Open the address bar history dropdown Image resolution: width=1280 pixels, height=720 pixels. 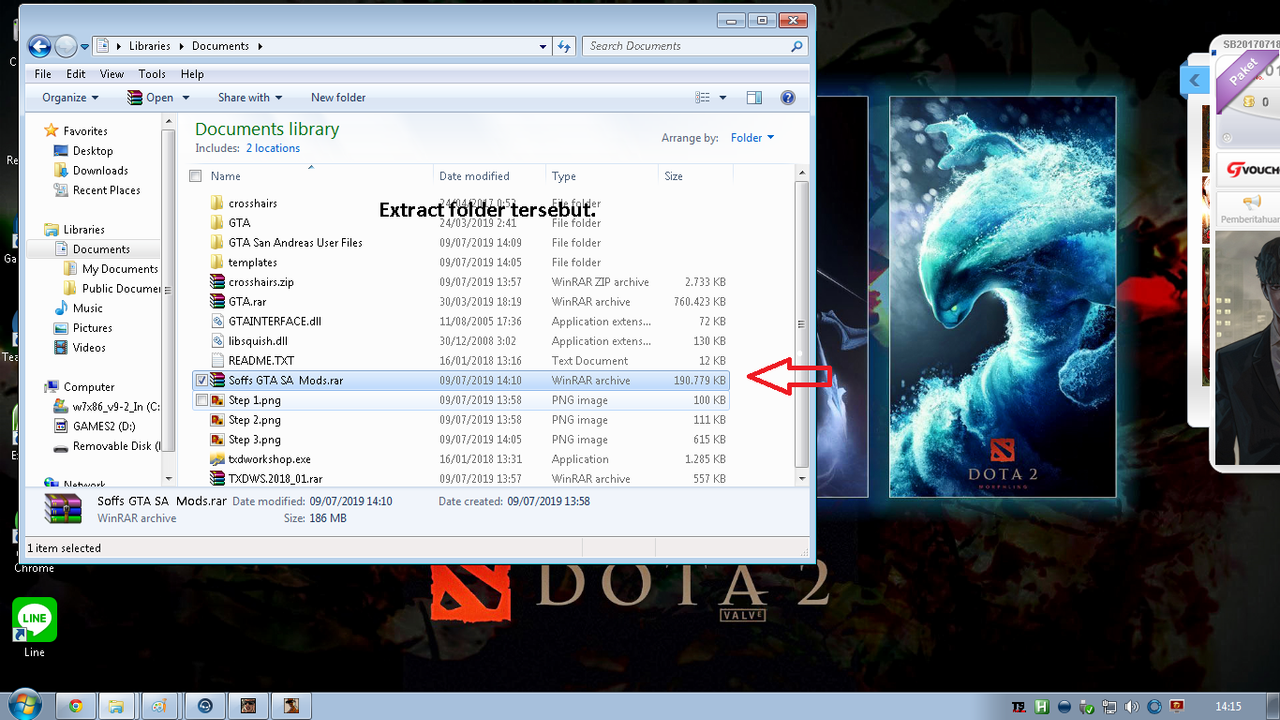click(x=544, y=46)
